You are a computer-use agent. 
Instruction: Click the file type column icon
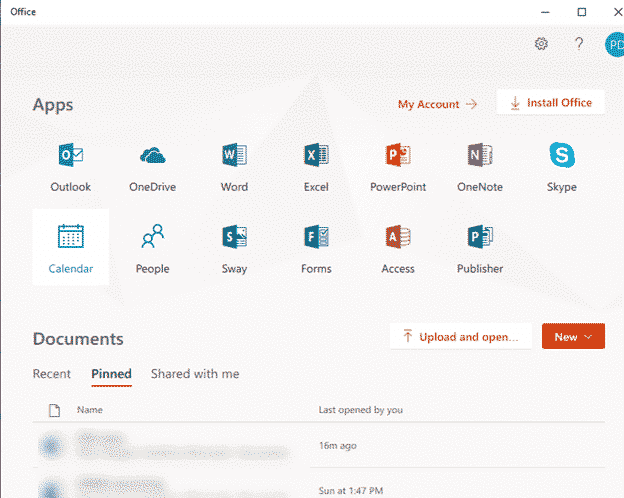click(54, 410)
